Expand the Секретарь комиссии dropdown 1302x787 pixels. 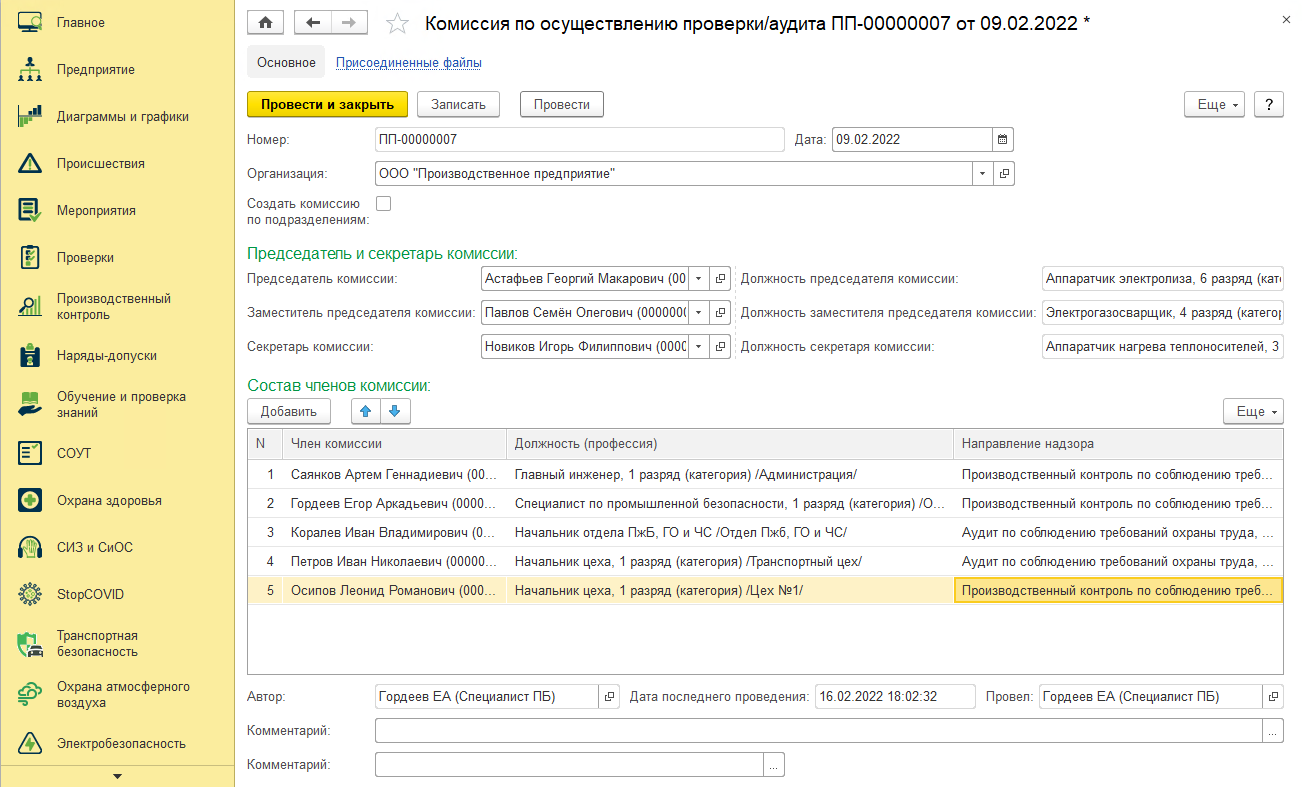699,347
